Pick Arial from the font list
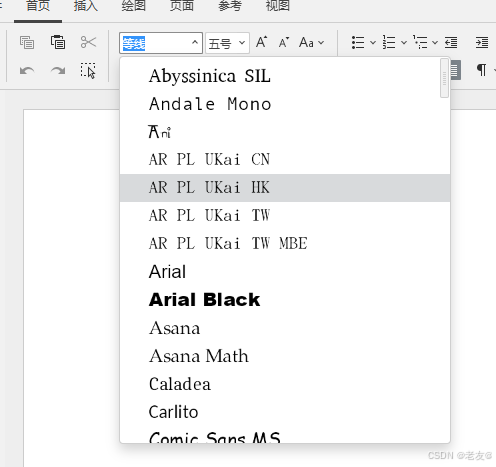The width and height of the screenshot is (496, 467). (x=285, y=272)
